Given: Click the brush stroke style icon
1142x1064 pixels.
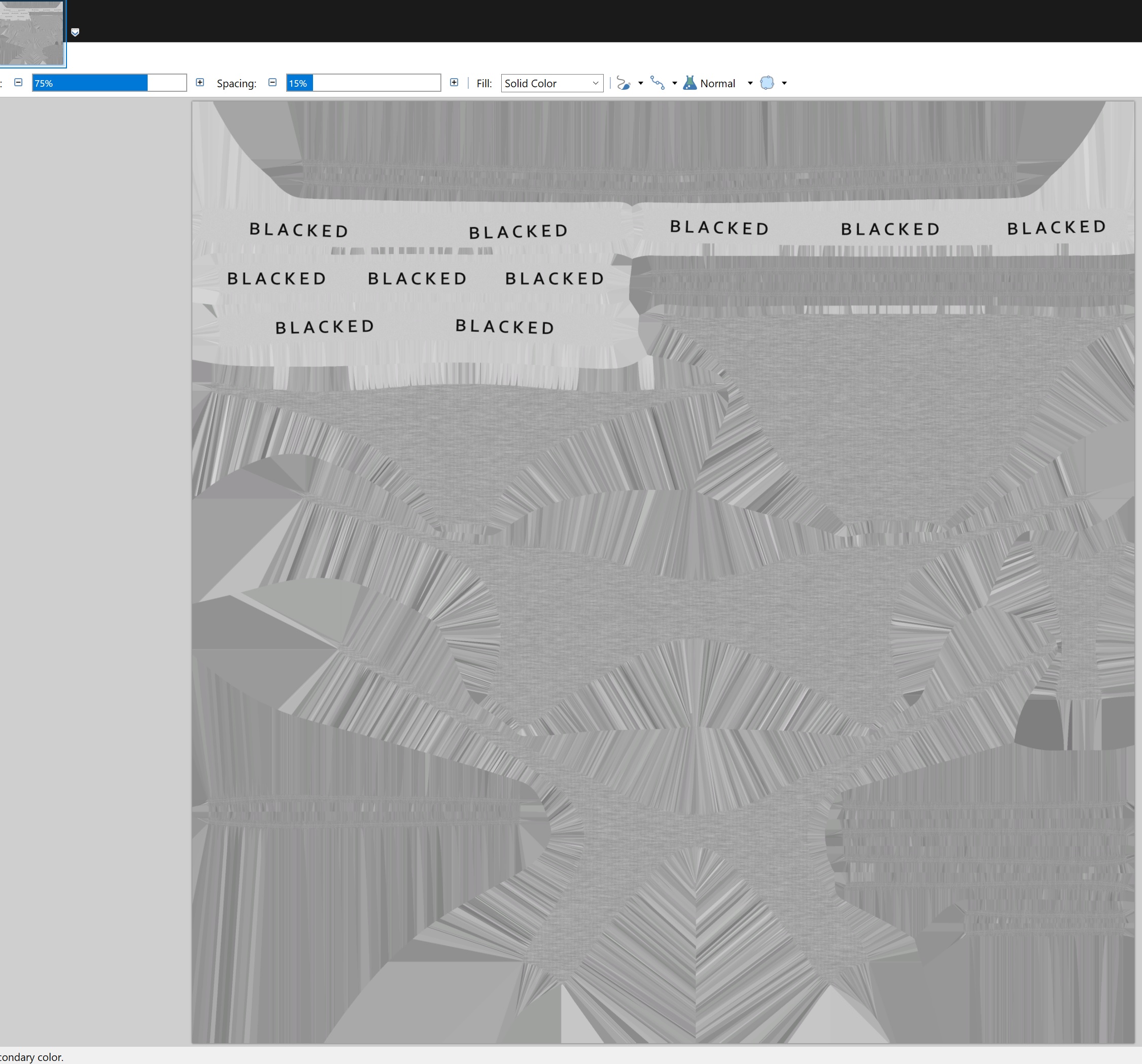Looking at the screenshot, I should 624,83.
